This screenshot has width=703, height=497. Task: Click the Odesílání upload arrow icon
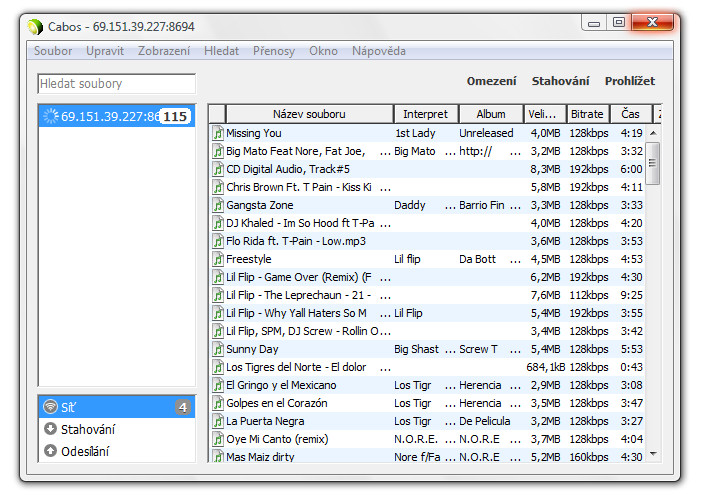point(50,450)
